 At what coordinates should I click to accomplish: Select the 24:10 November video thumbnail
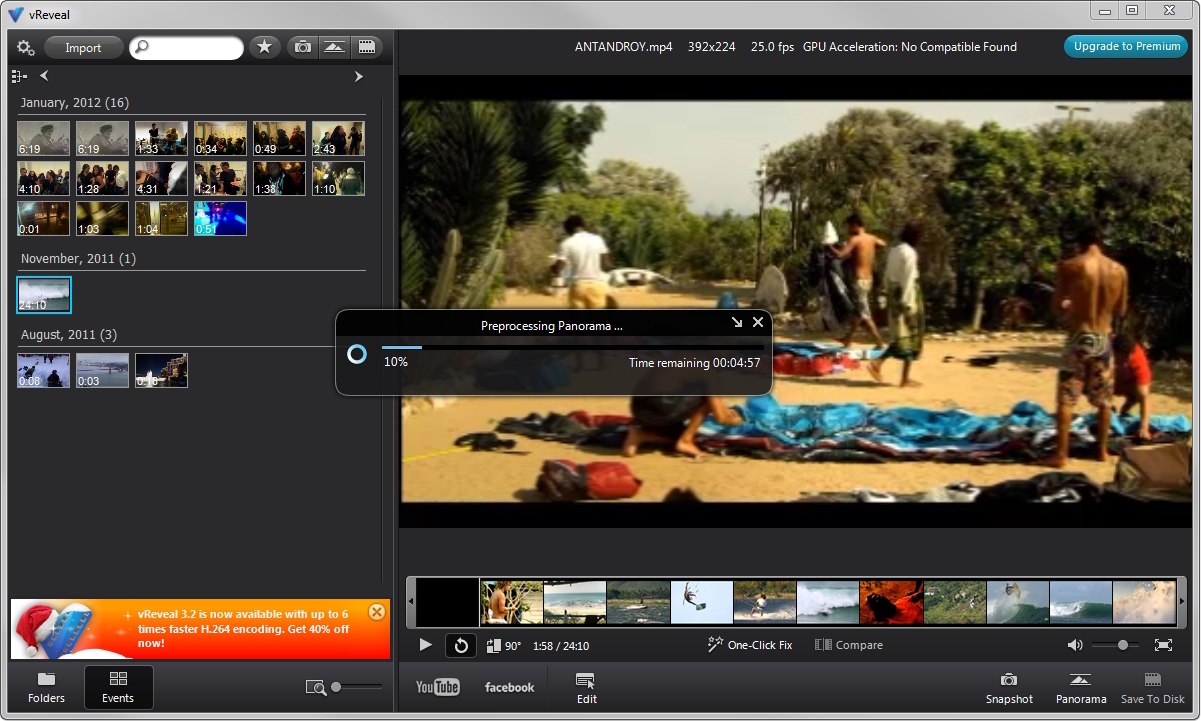(x=44, y=295)
